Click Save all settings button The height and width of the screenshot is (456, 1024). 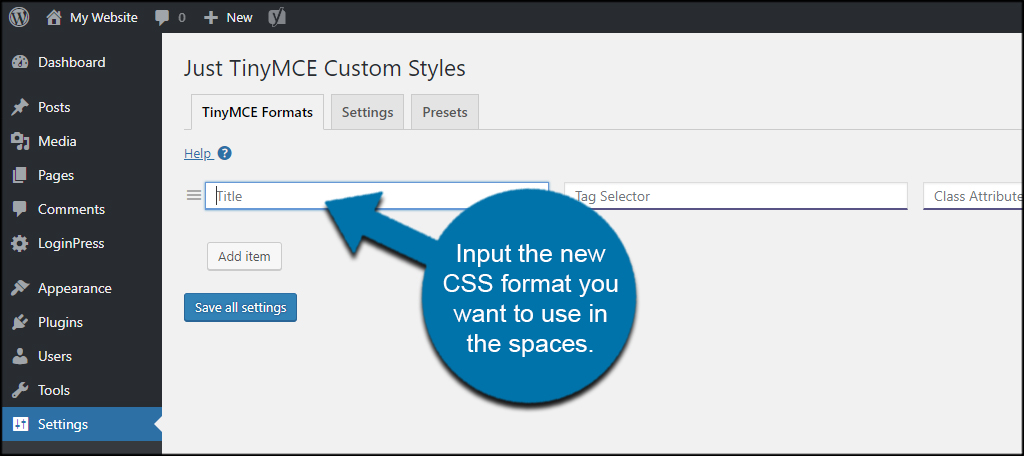point(240,308)
